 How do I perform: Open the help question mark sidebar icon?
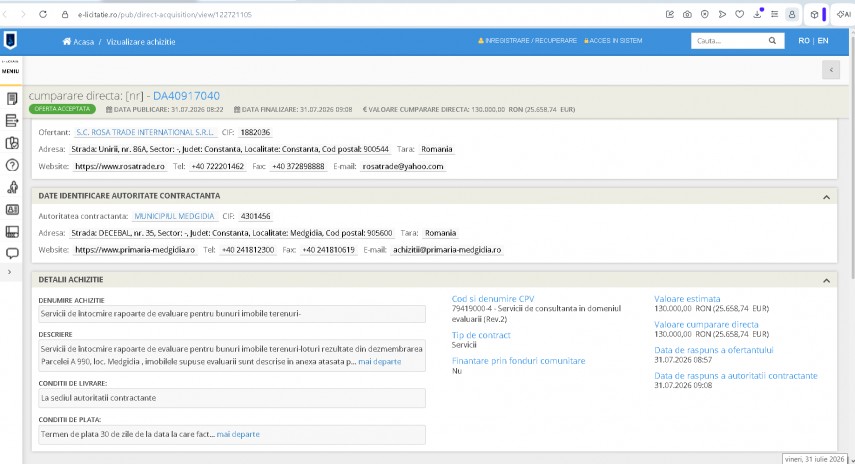[x=12, y=165]
